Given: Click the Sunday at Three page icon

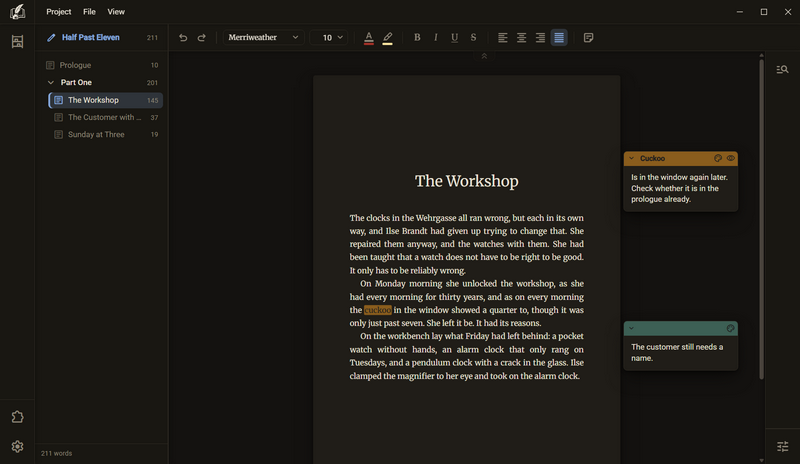Looking at the screenshot, I should coord(59,134).
